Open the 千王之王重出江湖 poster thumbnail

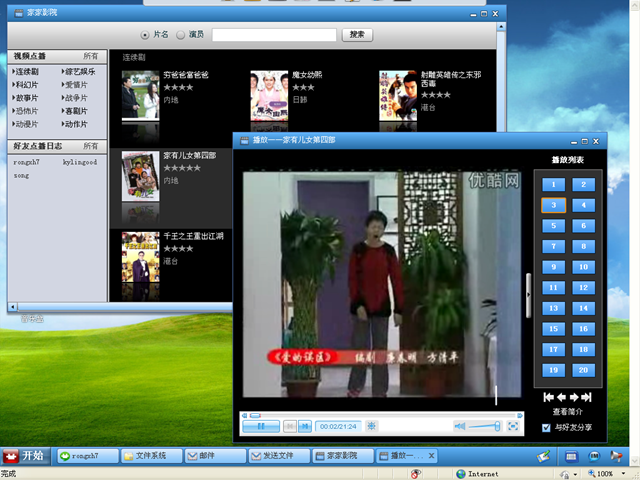point(140,257)
